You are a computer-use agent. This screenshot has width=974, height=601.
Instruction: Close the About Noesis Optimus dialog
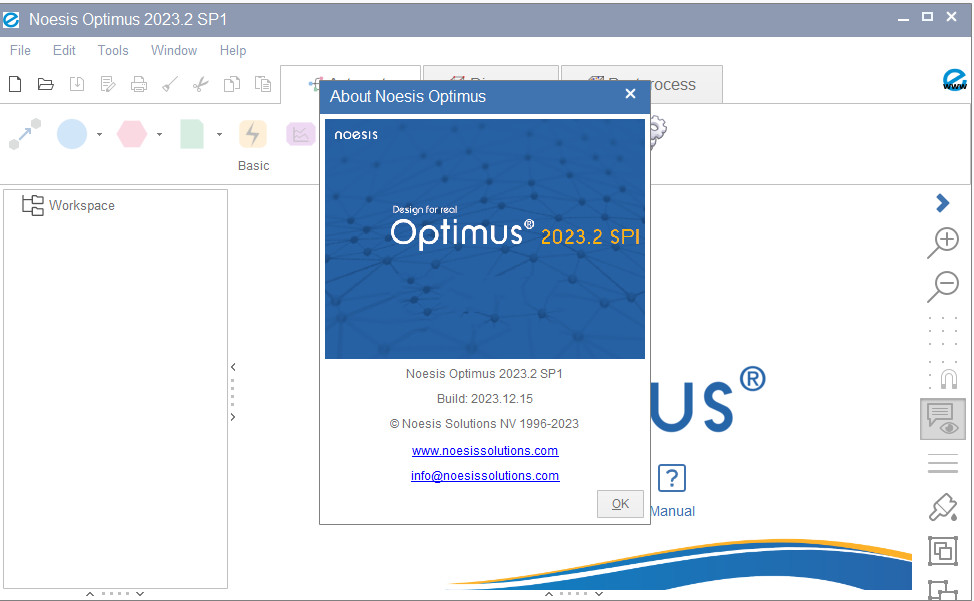click(x=630, y=94)
